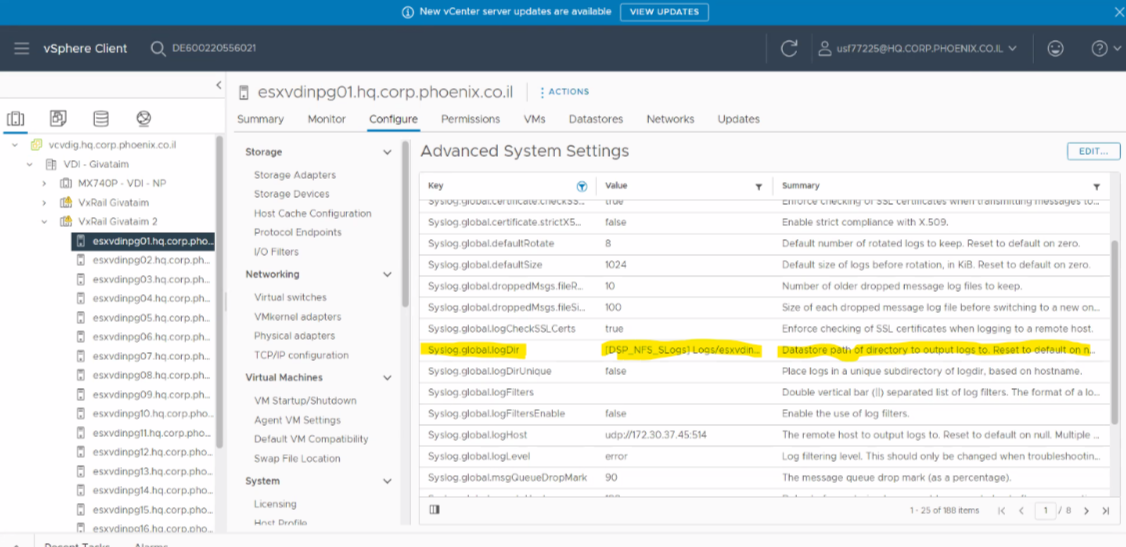Screen dimensions: 1126x547
Task: Open the hamburger navigation menu
Action: click(21, 48)
